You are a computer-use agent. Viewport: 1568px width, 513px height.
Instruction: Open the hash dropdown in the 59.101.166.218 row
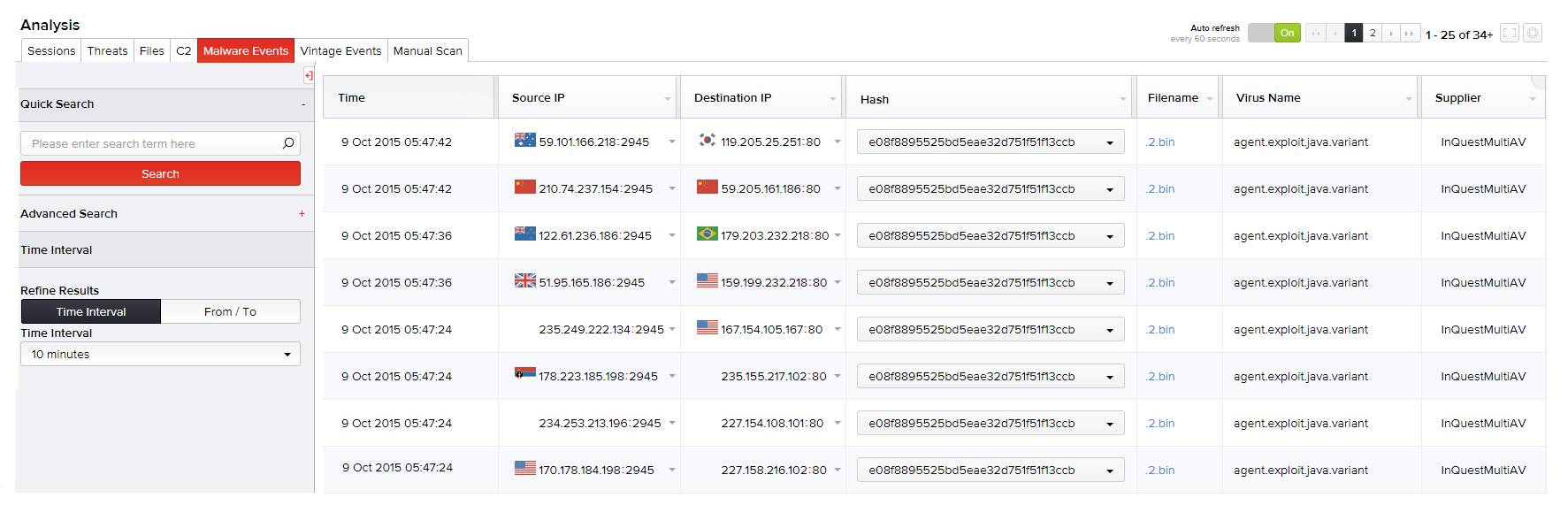1110,142
